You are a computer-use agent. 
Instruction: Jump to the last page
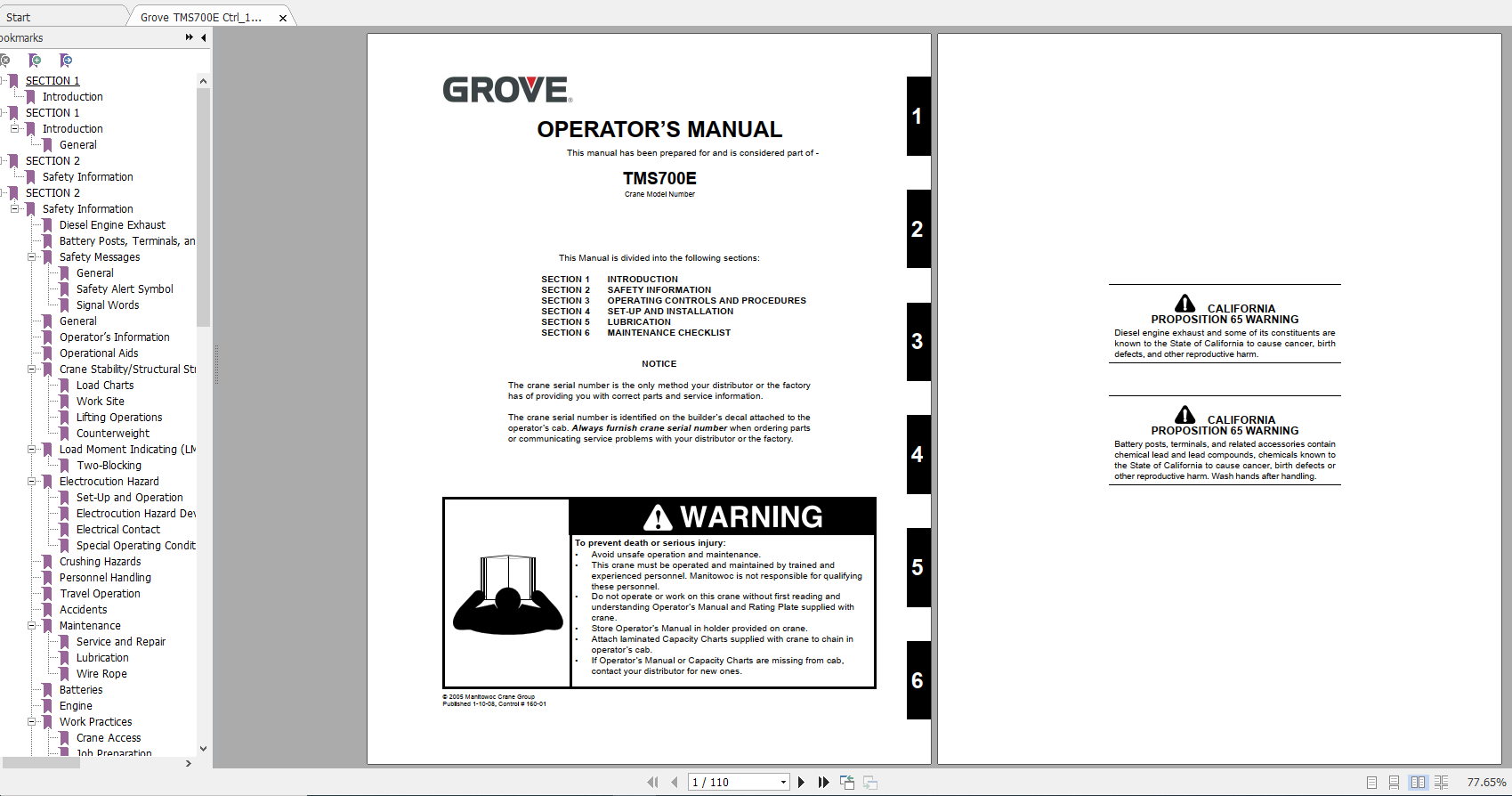(823, 782)
